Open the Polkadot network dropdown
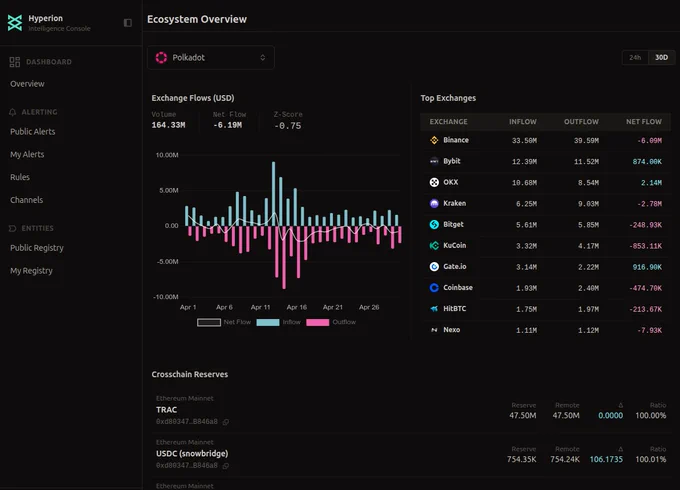Viewport: 680px width, 490px height. click(x=211, y=58)
